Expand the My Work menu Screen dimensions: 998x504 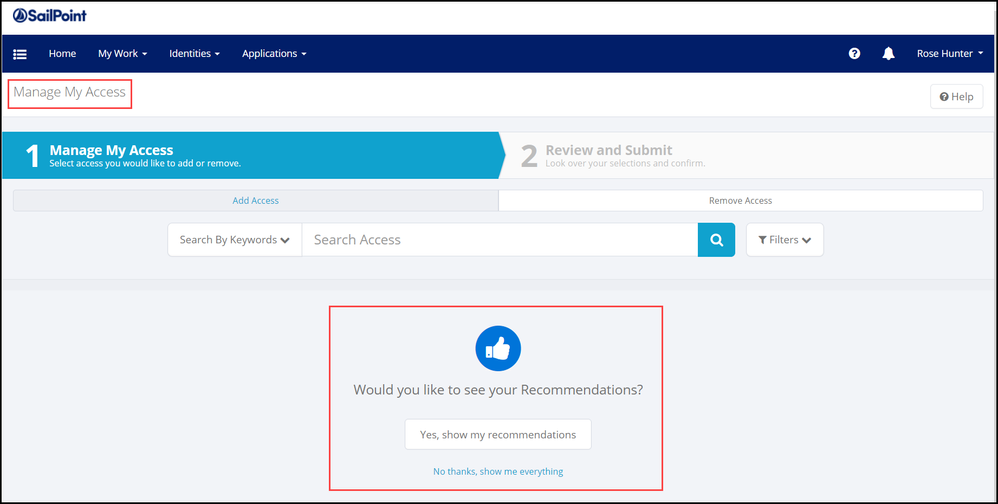[122, 54]
